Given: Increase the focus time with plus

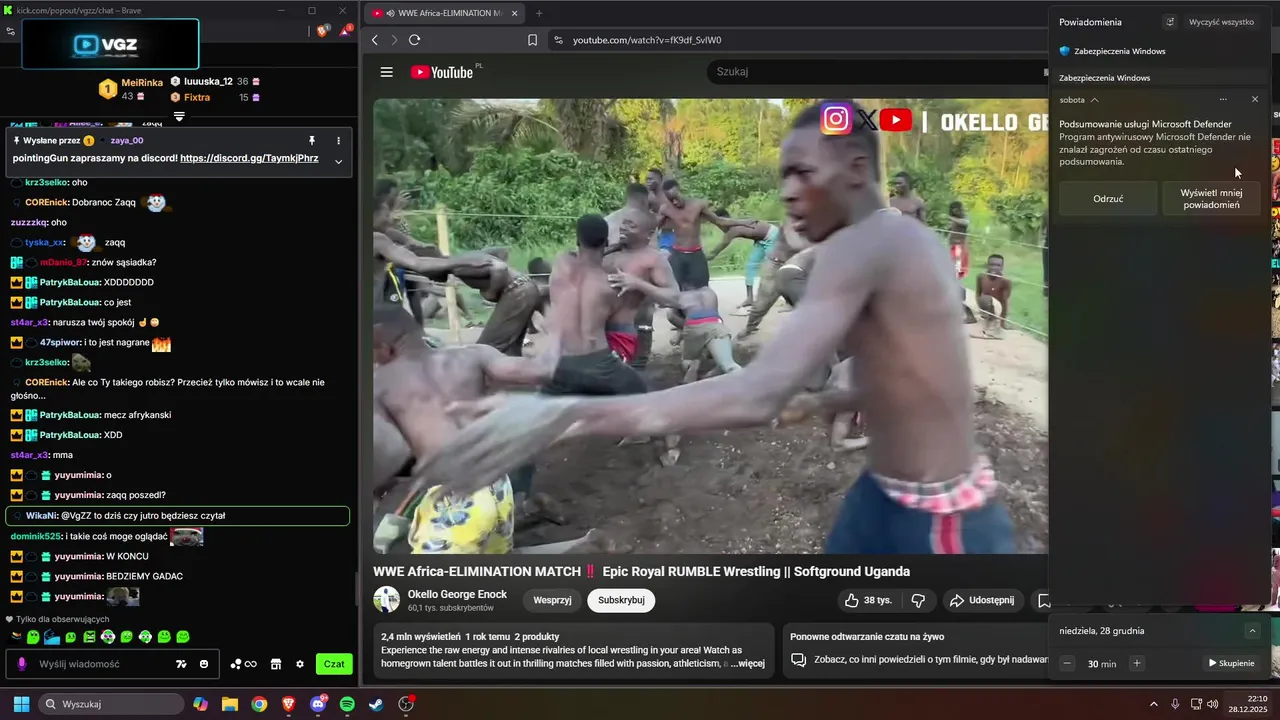Looking at the screenshot, I should [1136, 663].
